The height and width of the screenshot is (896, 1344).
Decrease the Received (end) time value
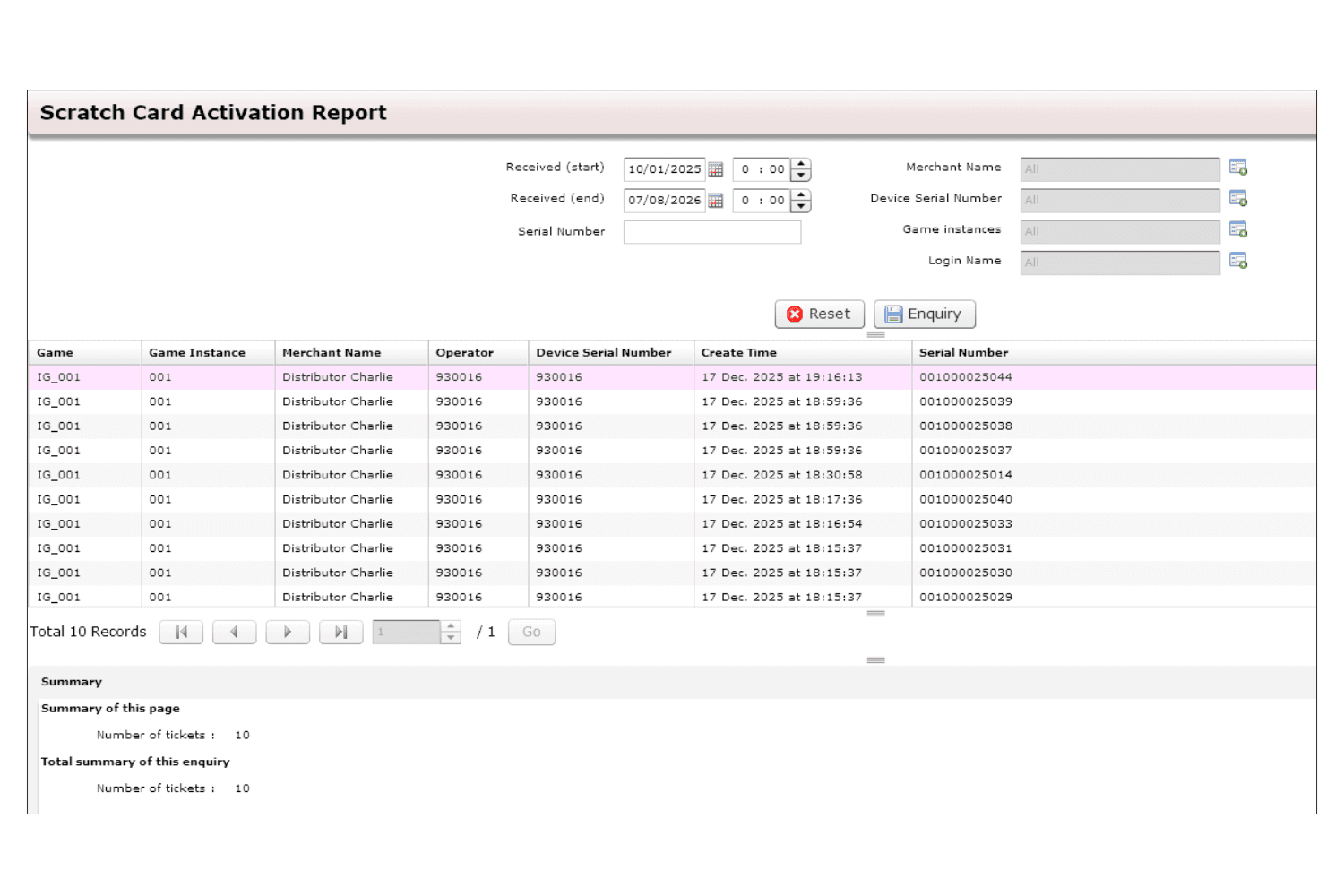[x=801, y=206]
